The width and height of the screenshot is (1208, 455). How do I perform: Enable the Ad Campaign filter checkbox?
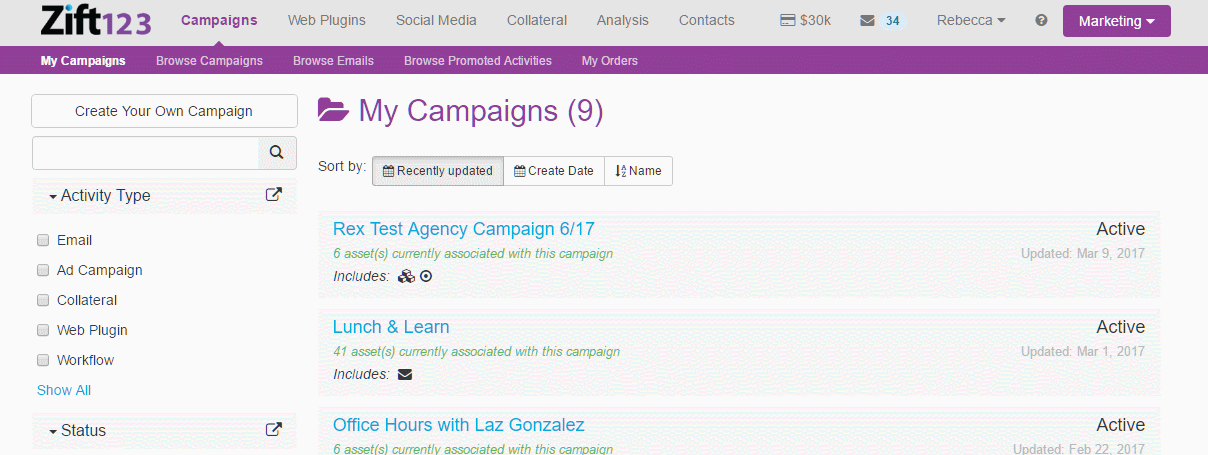click(43, 270)
